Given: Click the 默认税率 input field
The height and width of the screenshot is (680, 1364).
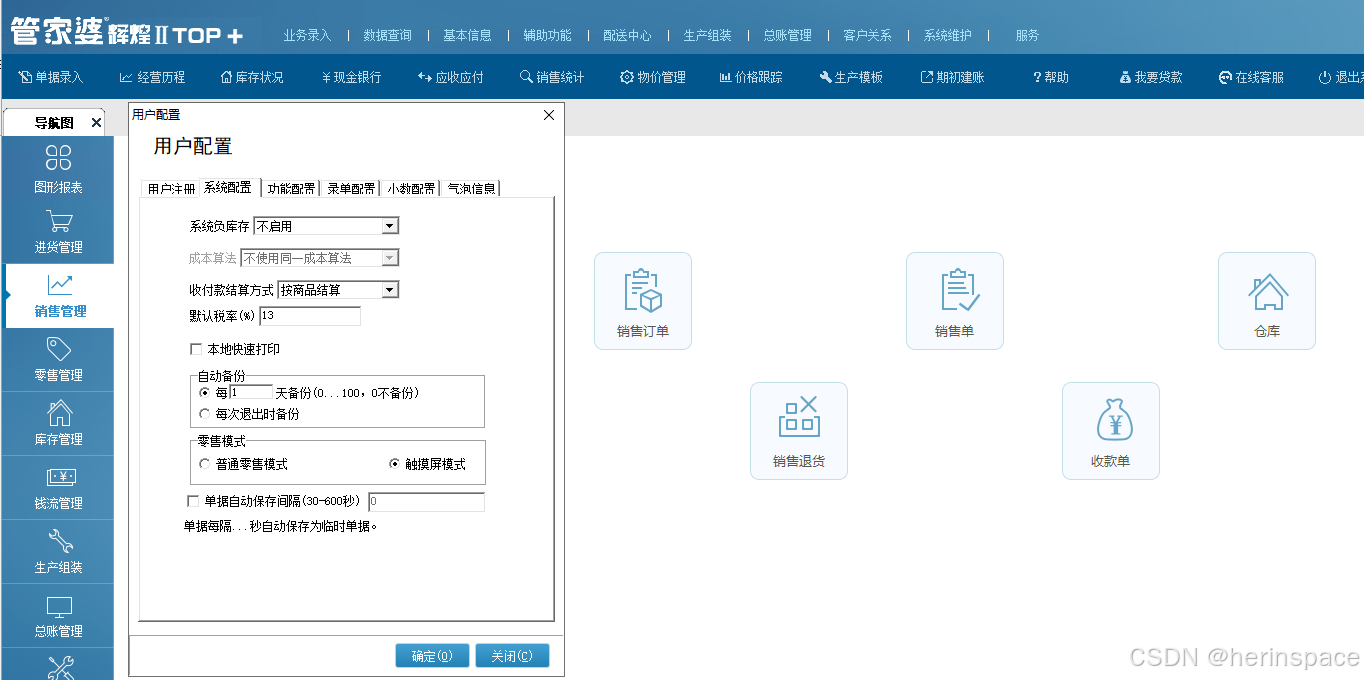Looking at the screenshot, I should click(310, 316).
